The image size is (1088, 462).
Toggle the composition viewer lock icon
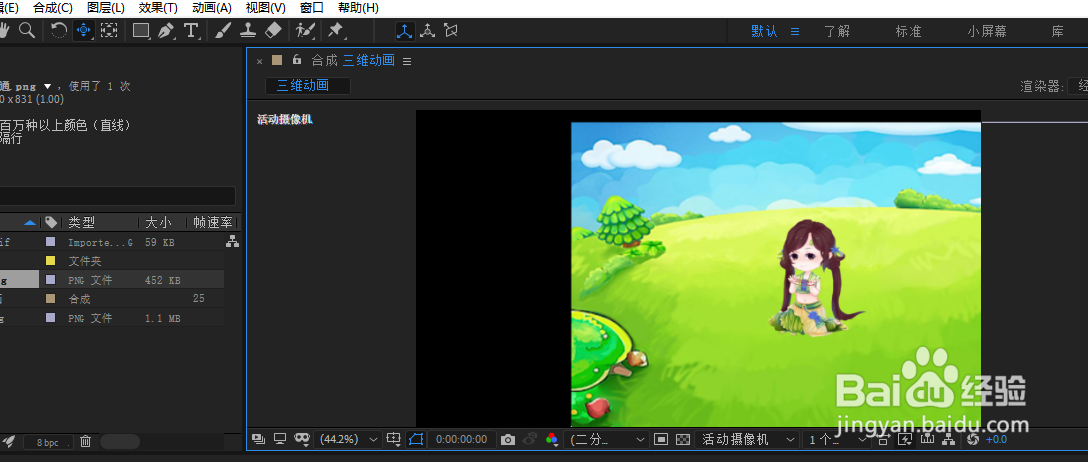(x=297, y=60)
